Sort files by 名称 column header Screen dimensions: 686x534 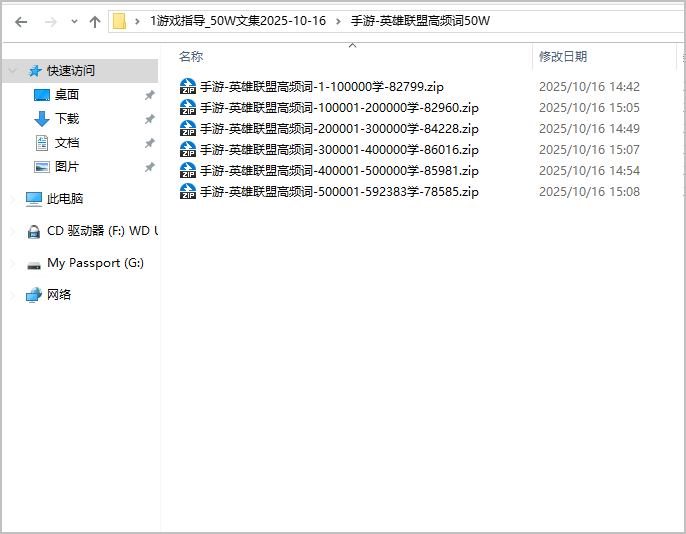click(191, 57)
